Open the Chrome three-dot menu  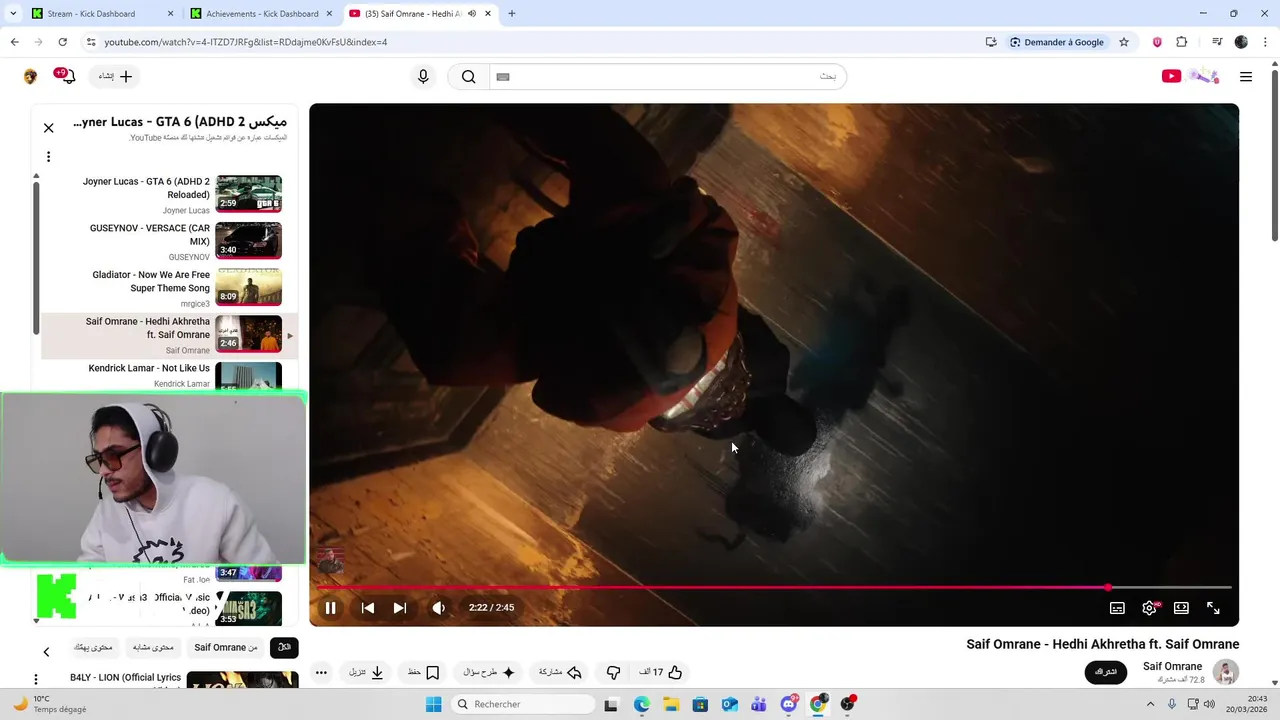pyautogui.click(x=1265, y=42)
